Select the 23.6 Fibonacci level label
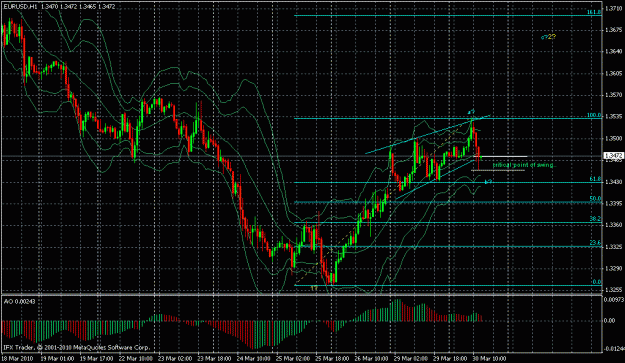 point(595,243)
